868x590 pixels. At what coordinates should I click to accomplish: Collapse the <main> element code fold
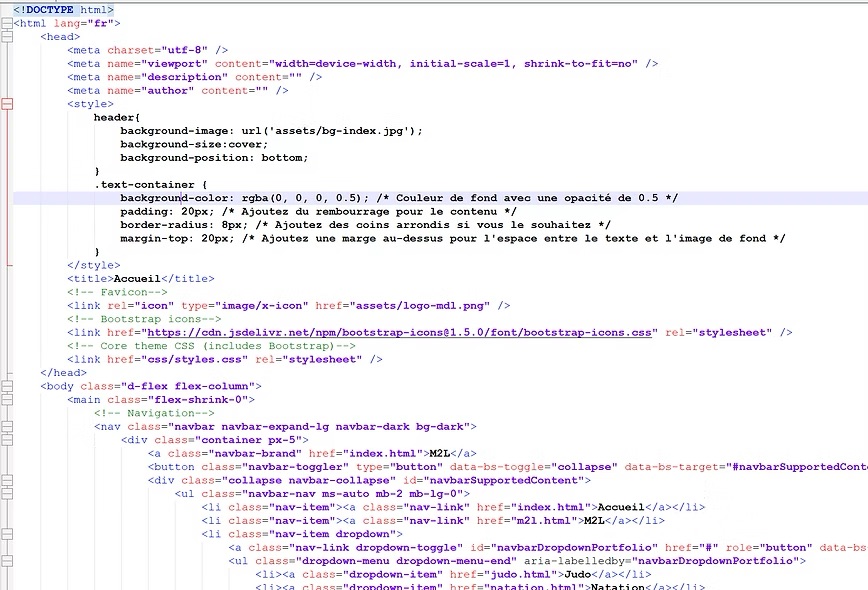tap(8, 399)
